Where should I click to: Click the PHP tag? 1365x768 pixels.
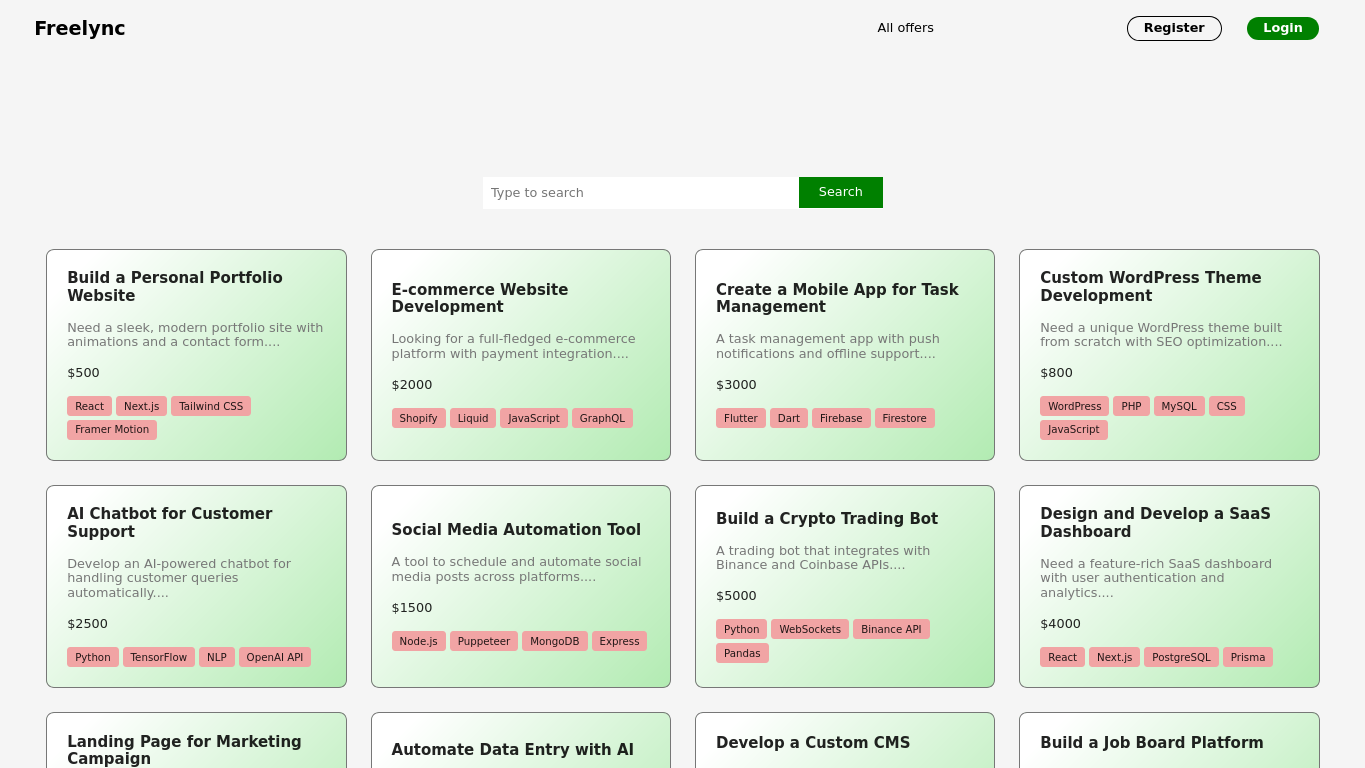coord(1131,406)
